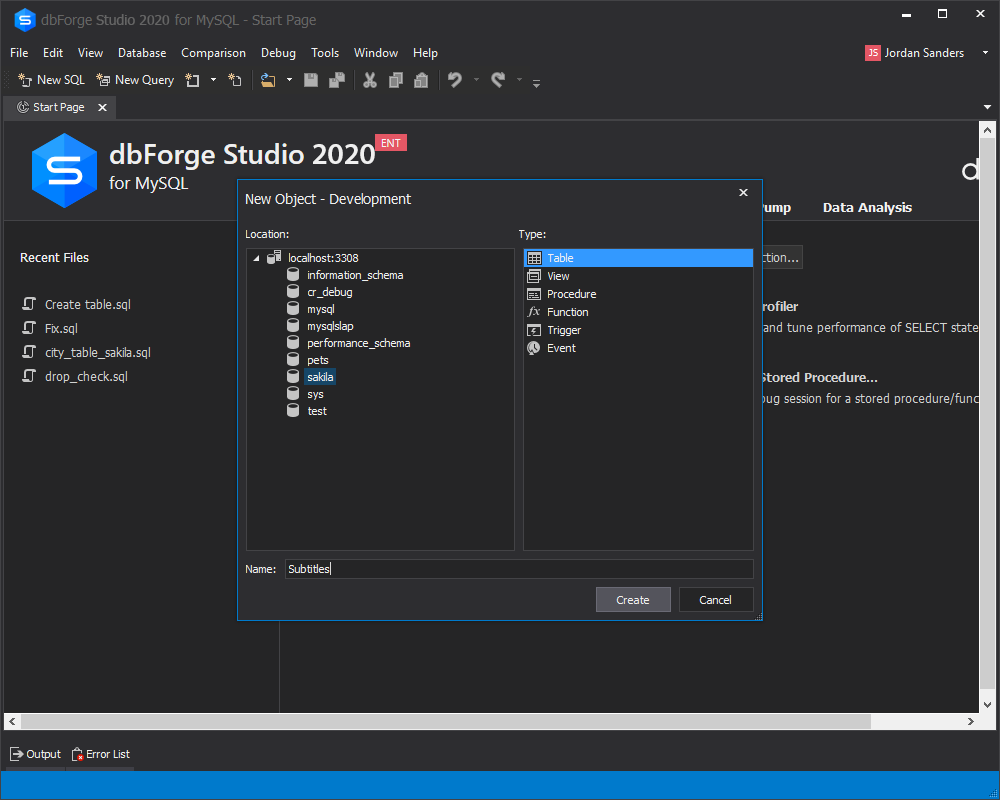Click the Paste clipboard icon
Image resolution: width=1000 pixels, height=800 pixels.
tap(421, 80)
